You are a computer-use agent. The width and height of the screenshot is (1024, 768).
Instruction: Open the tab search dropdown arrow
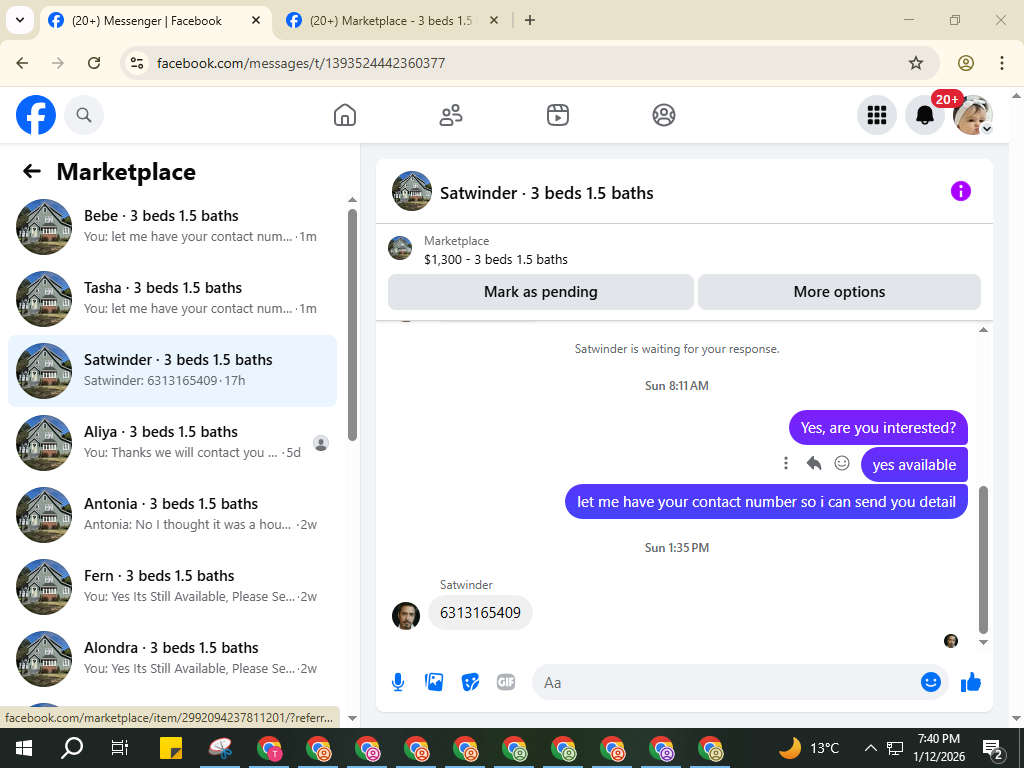coord(20,20)
